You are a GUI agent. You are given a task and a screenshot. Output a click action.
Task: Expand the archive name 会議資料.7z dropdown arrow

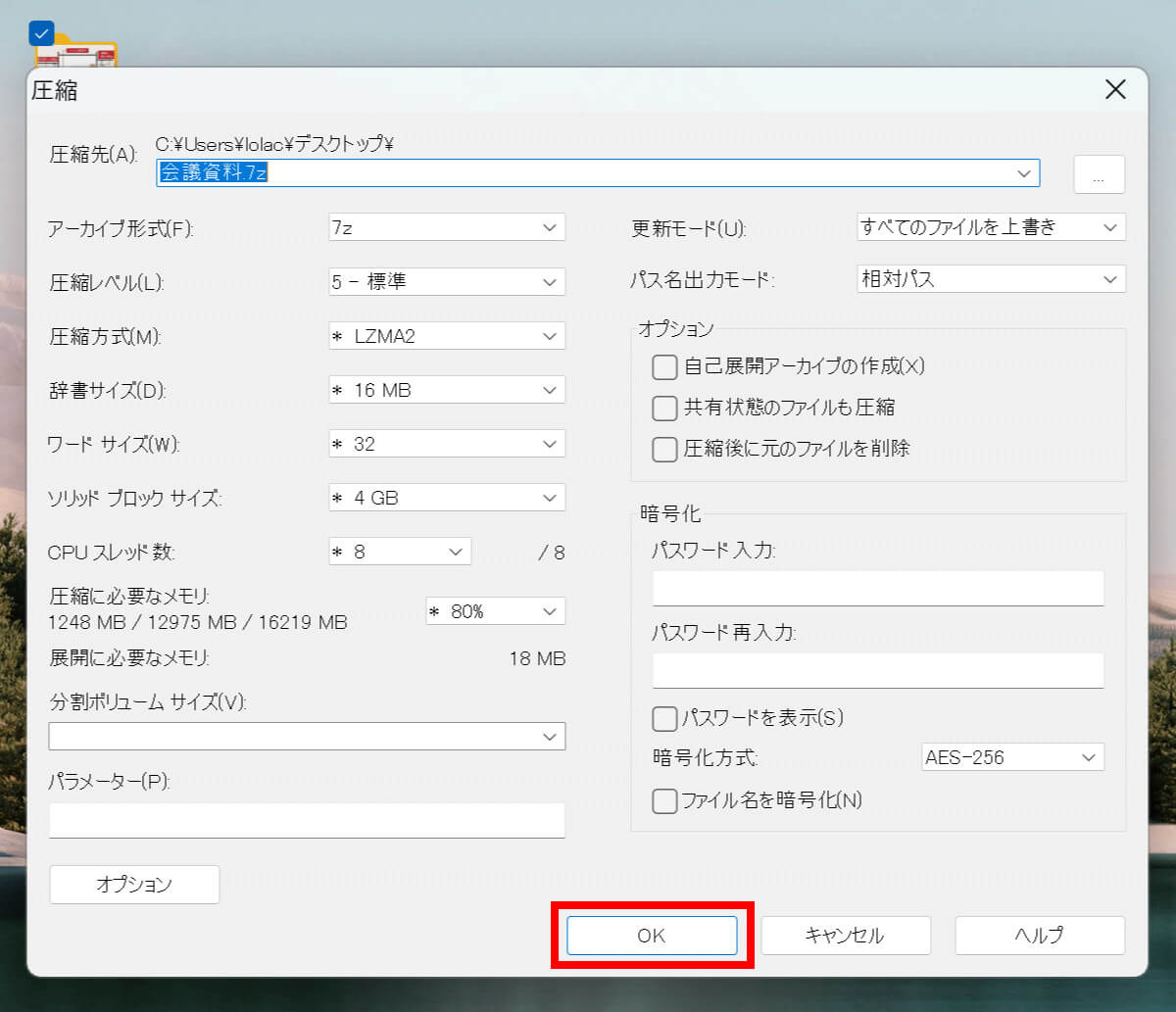(x=1025, y=173)
